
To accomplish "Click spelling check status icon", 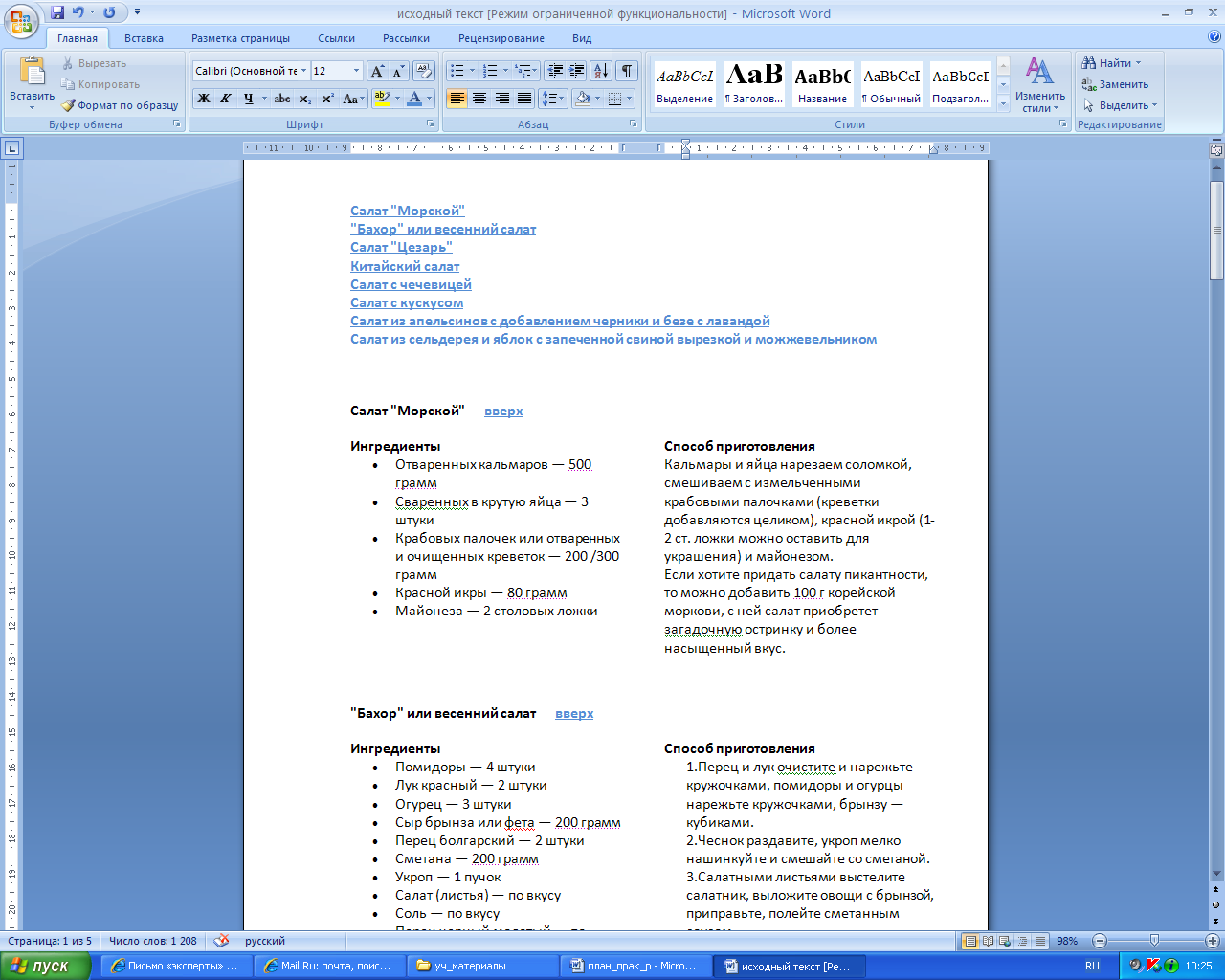I will 222,941.
